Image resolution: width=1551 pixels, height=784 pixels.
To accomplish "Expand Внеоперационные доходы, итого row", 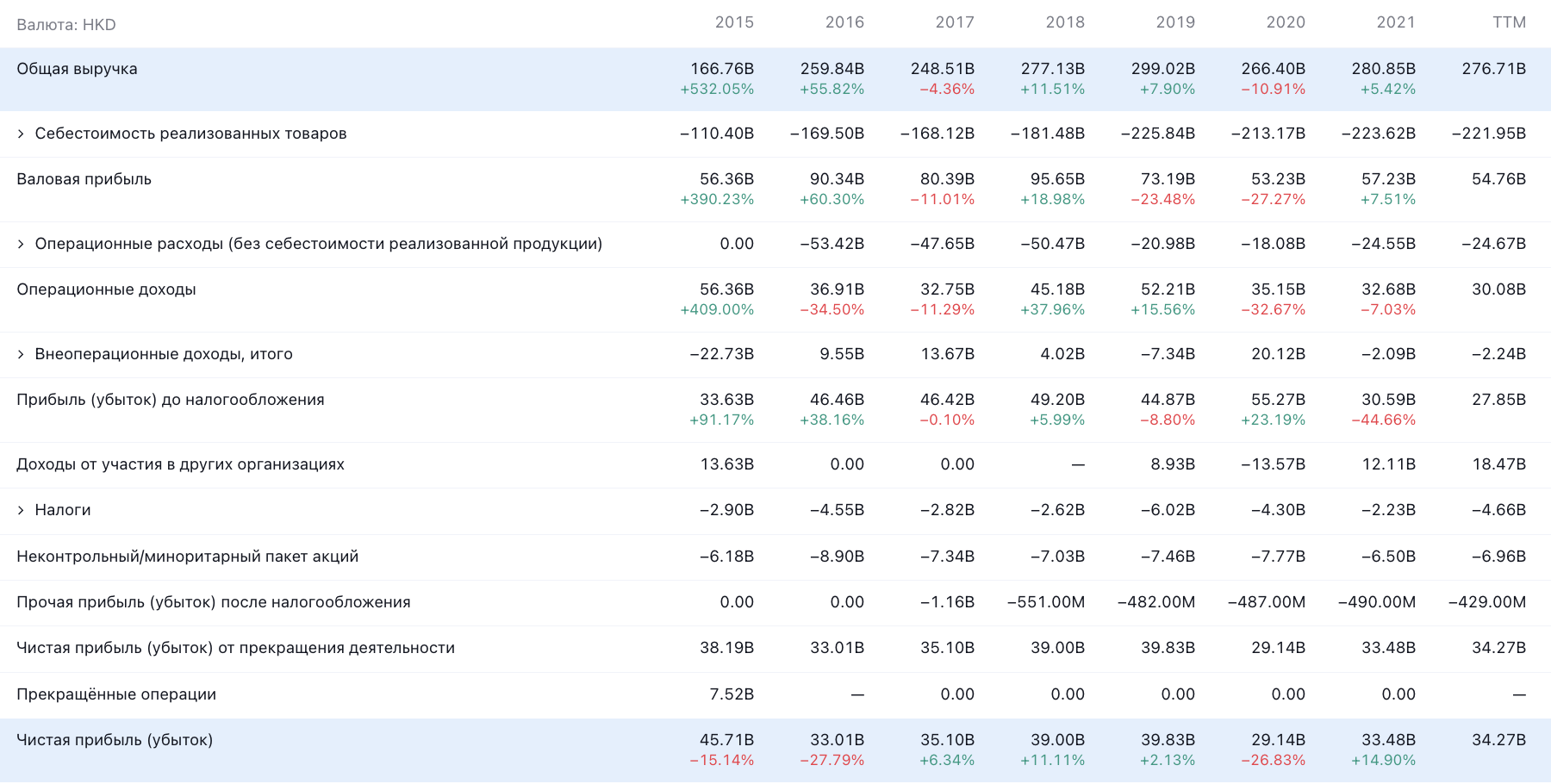I will point(21,354).
